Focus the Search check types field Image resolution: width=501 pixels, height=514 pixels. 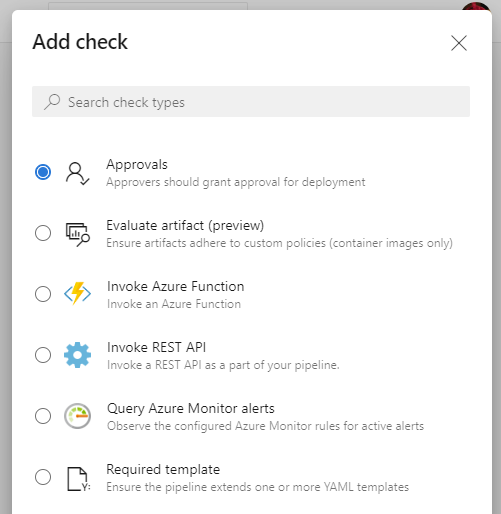coord(251,102)
